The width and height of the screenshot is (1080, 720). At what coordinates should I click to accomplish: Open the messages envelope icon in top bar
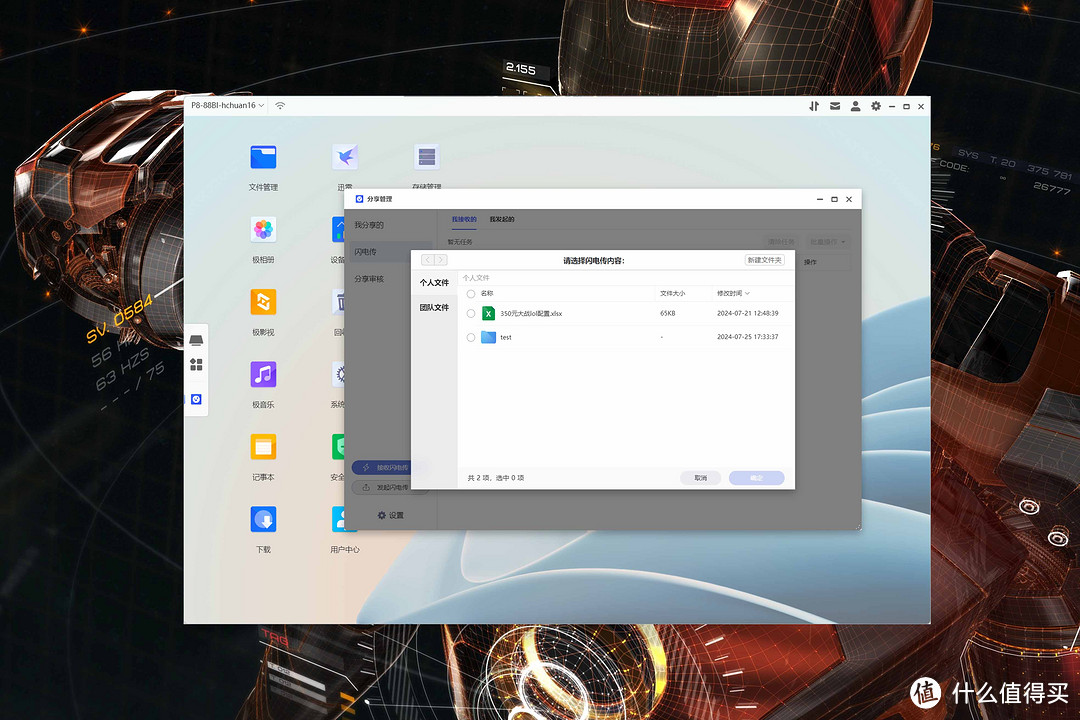tap(835, 106)
